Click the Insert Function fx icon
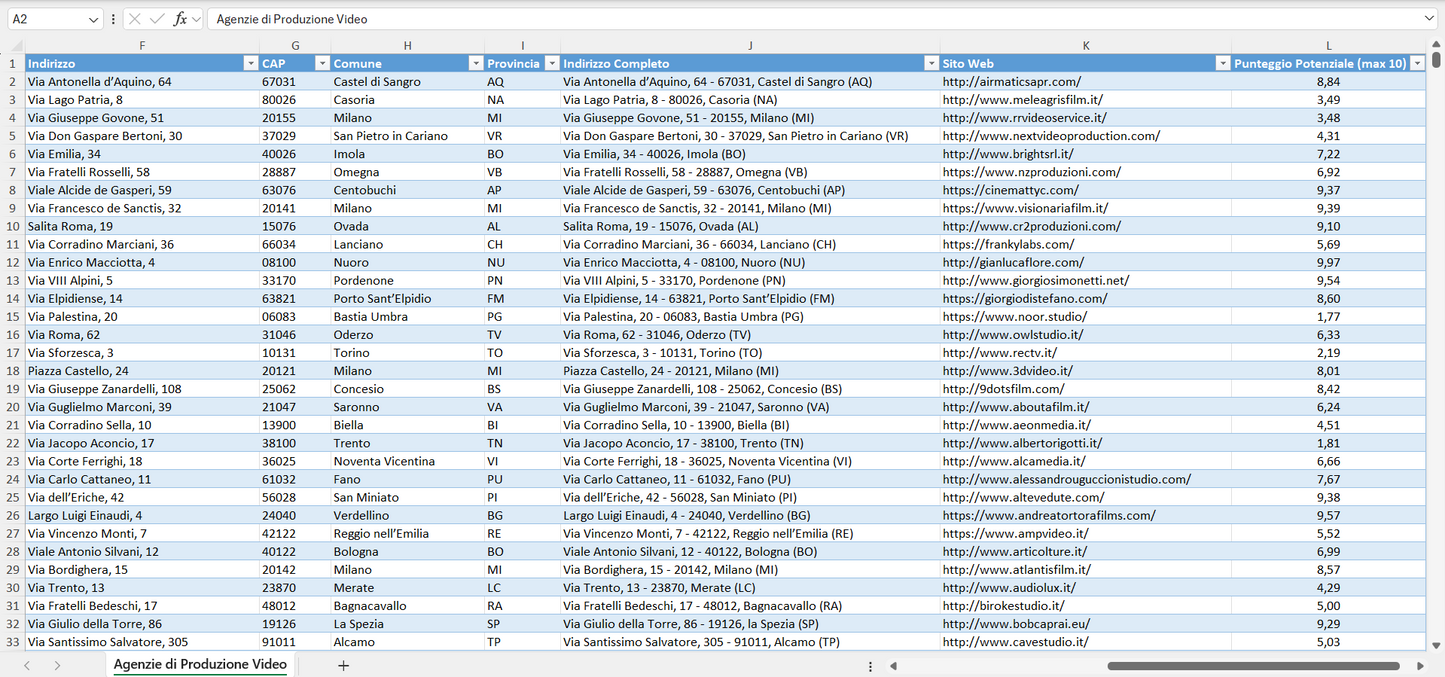Screen dimensions: 1445x677 tap(180, 19)
